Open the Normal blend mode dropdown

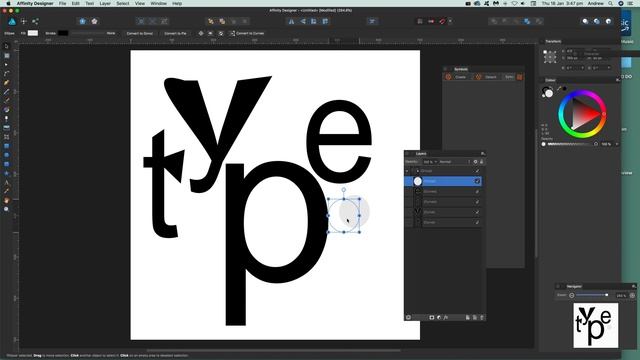coord(455,162)
